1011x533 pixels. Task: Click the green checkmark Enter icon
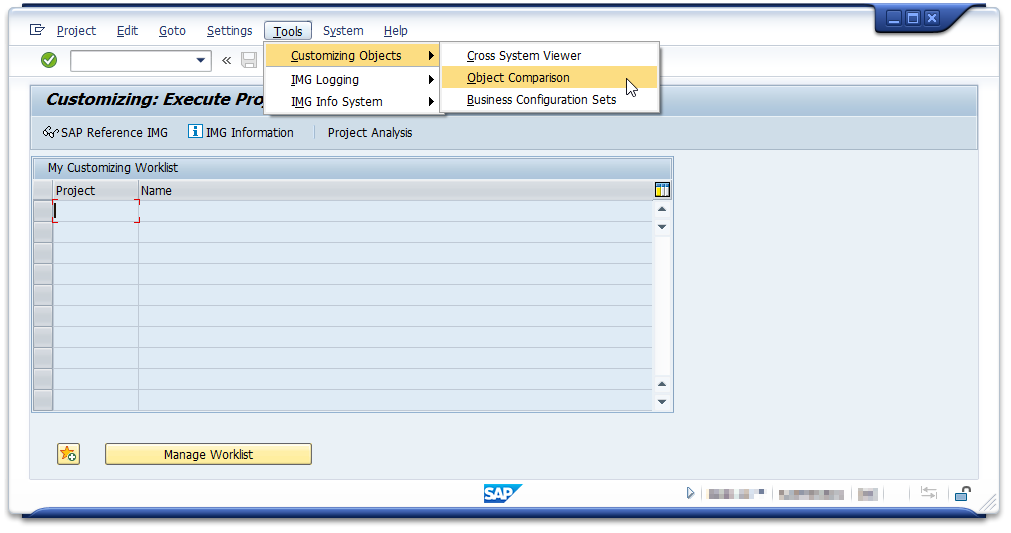49,61
